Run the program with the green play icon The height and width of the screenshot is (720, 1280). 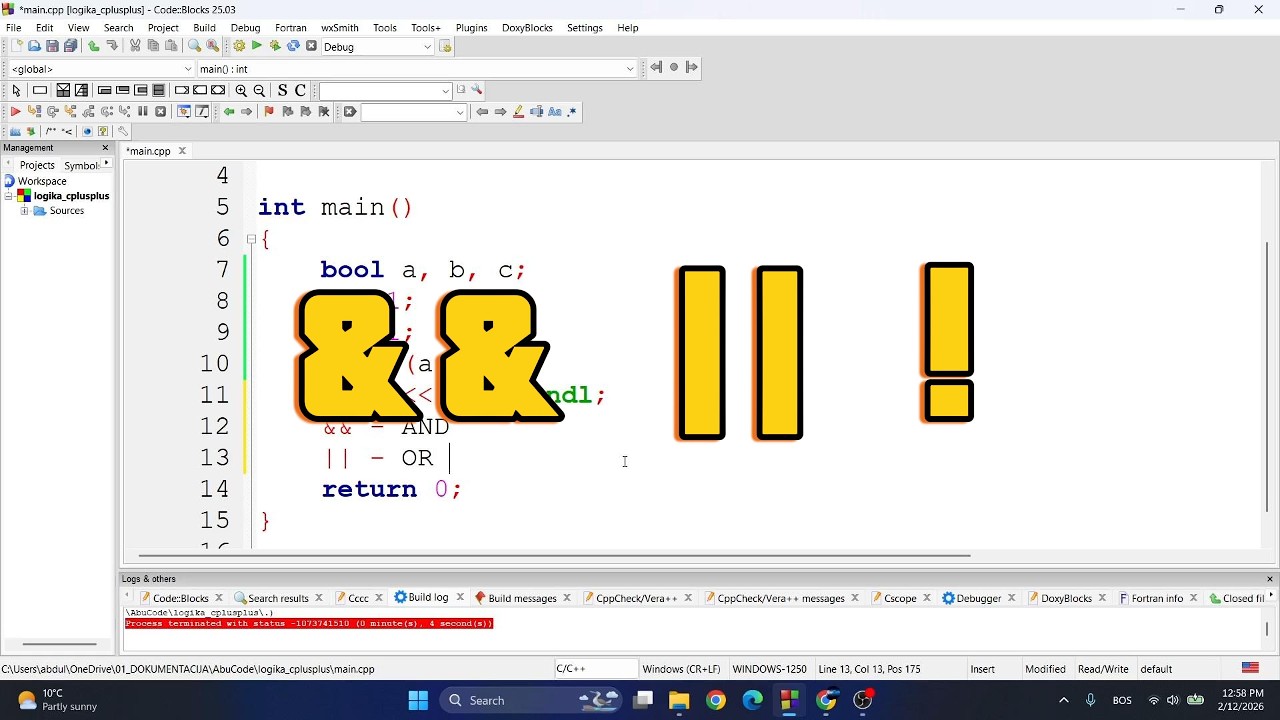click(x=257, y=46)
